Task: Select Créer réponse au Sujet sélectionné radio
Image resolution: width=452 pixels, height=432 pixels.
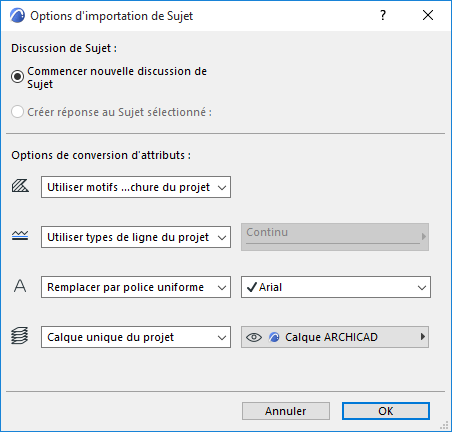Action: coord(17,112)
